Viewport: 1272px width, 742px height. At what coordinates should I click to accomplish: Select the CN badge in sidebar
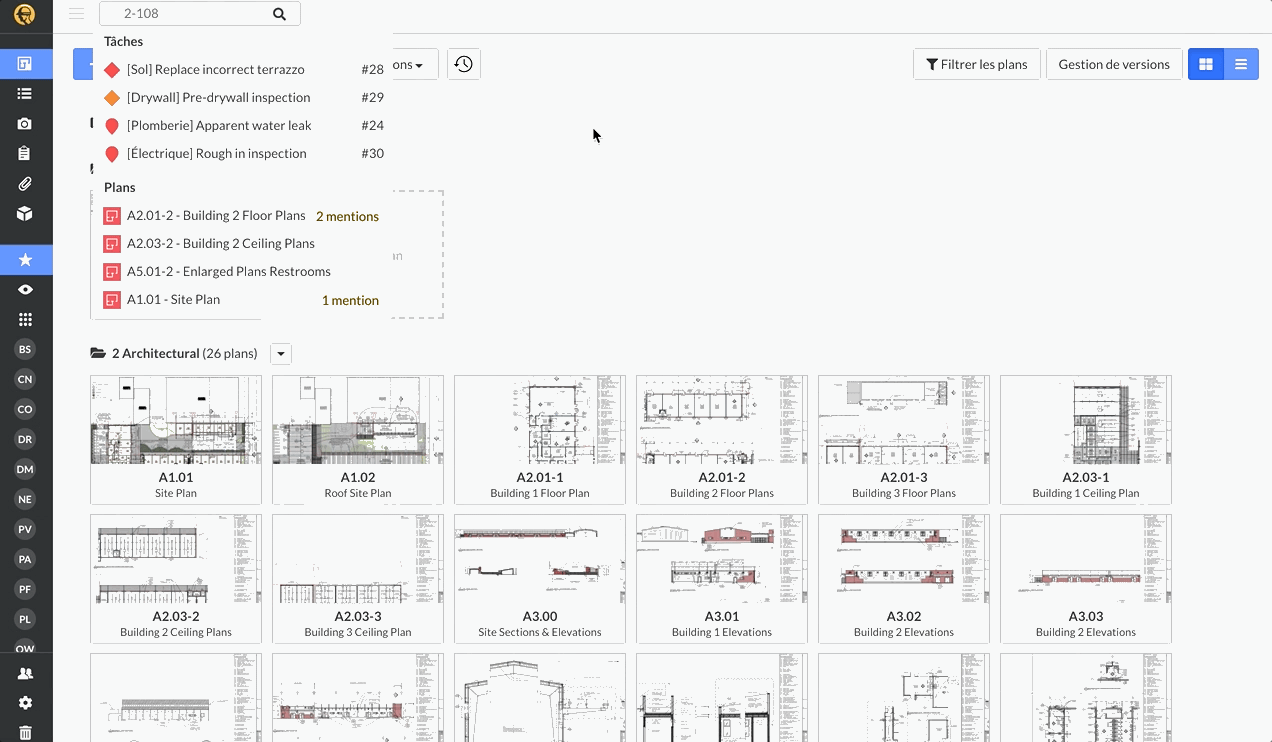[x=25, y=379]
